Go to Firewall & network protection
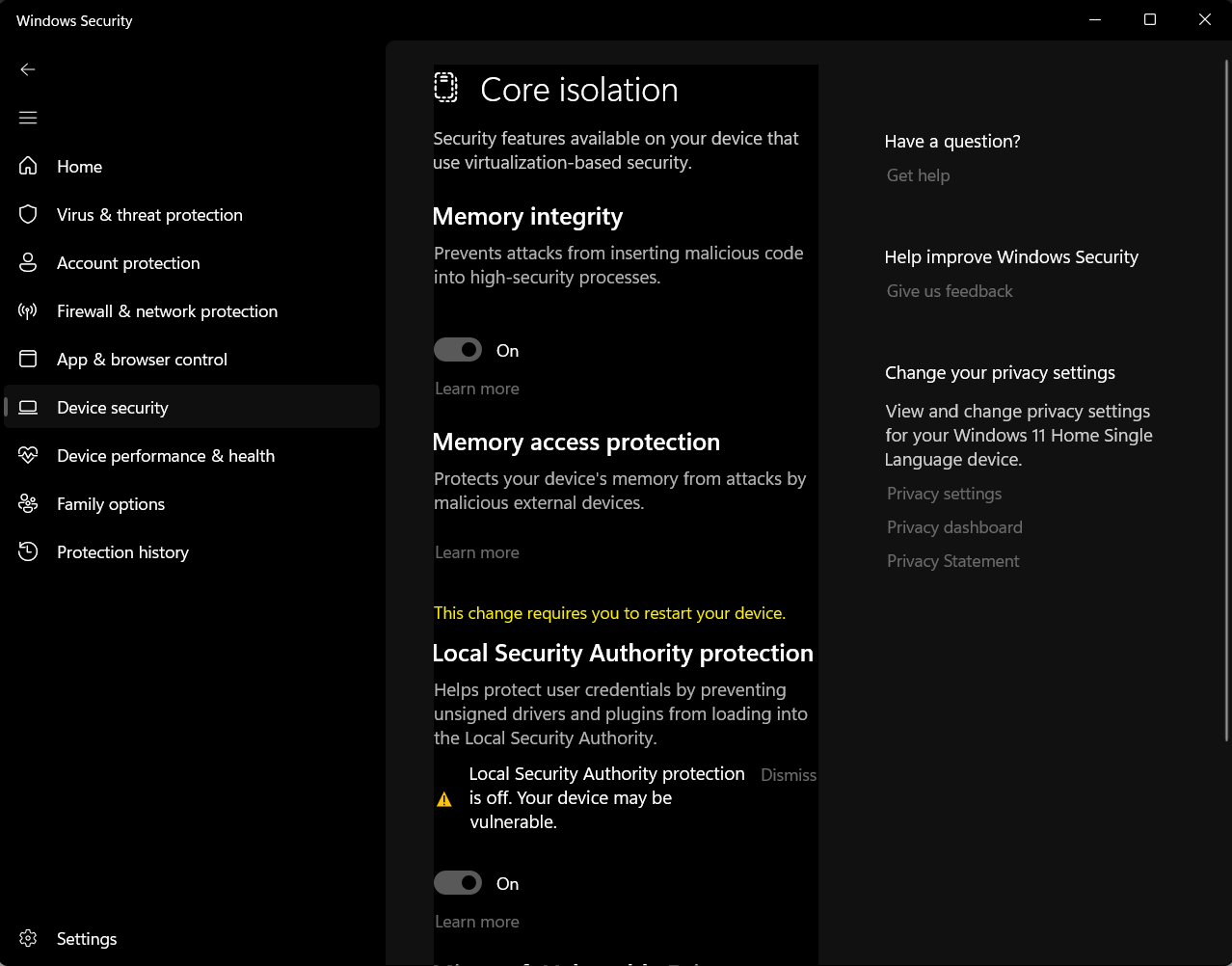Image resolution: width=1232 pixels, height=966 pixels. click(191, 310)
